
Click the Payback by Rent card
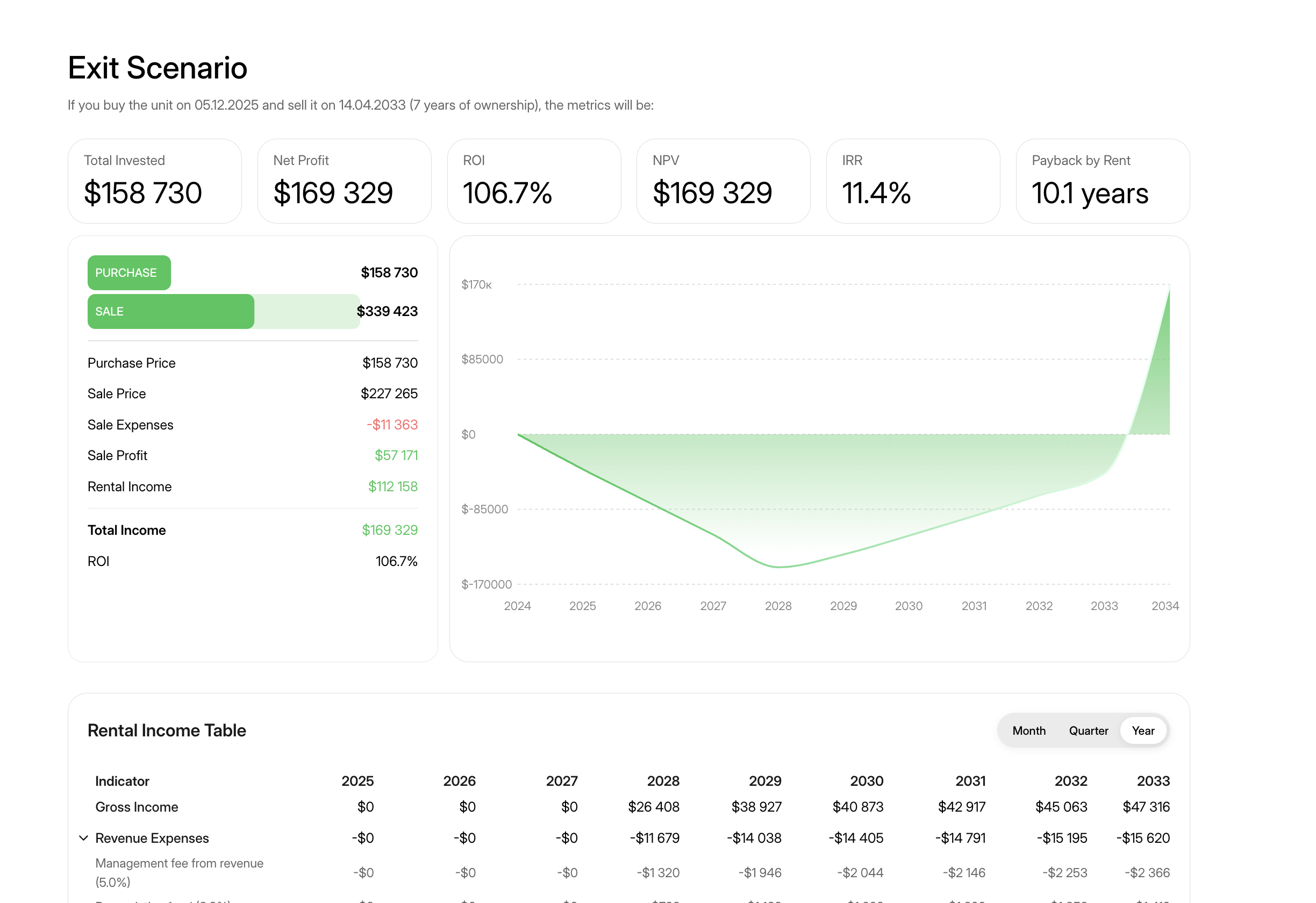pos(1102,181)
